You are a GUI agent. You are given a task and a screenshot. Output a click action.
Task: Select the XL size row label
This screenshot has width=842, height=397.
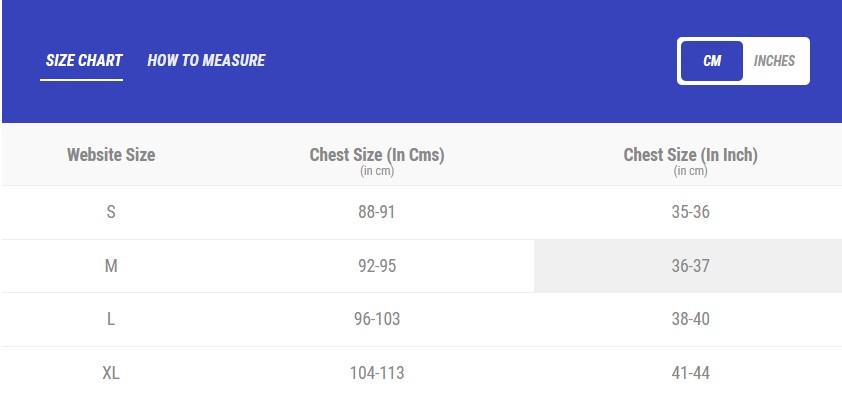click(x=111, y=373)
